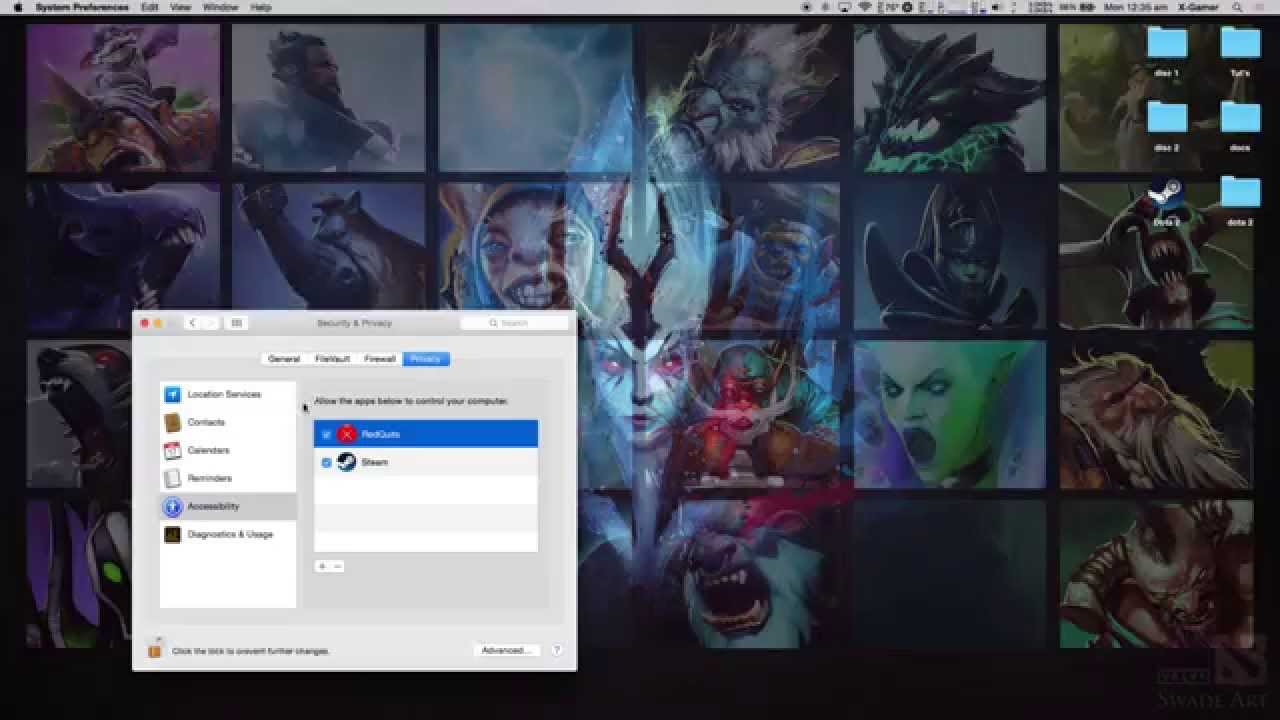The image size is (1280, 720).
Task: Open the System Preferences menu
Action: (x=82, y=7)
